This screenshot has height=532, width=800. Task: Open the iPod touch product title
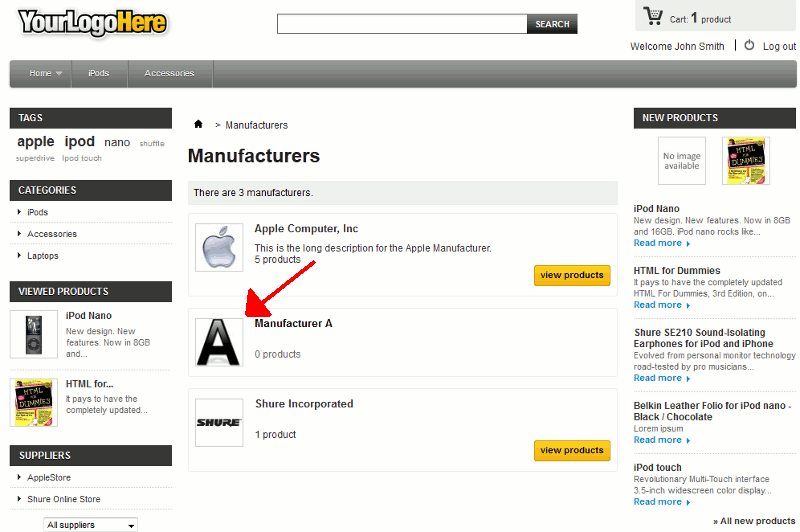(x=658, y=467)
